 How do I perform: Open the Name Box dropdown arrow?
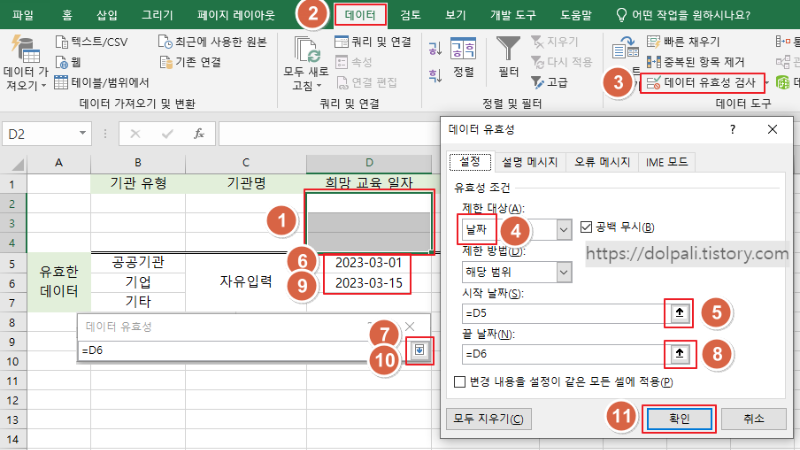(x=82, y=133)
